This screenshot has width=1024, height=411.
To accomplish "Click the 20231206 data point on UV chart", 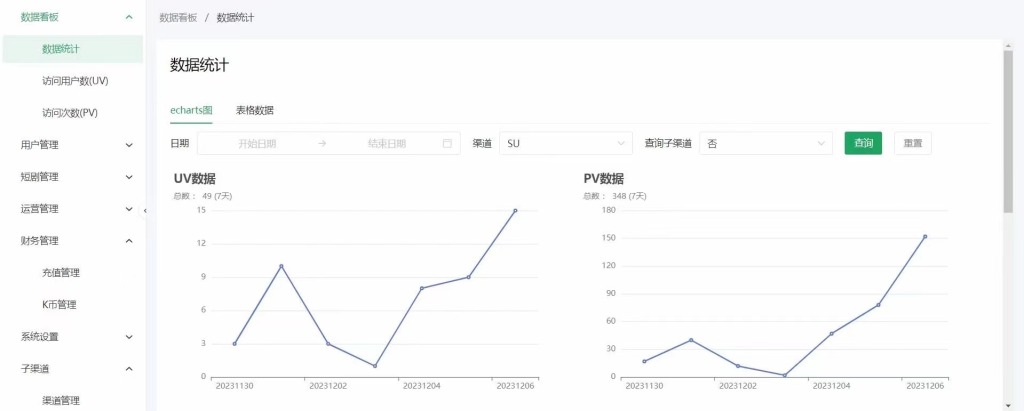I will (x=515, y=210).
